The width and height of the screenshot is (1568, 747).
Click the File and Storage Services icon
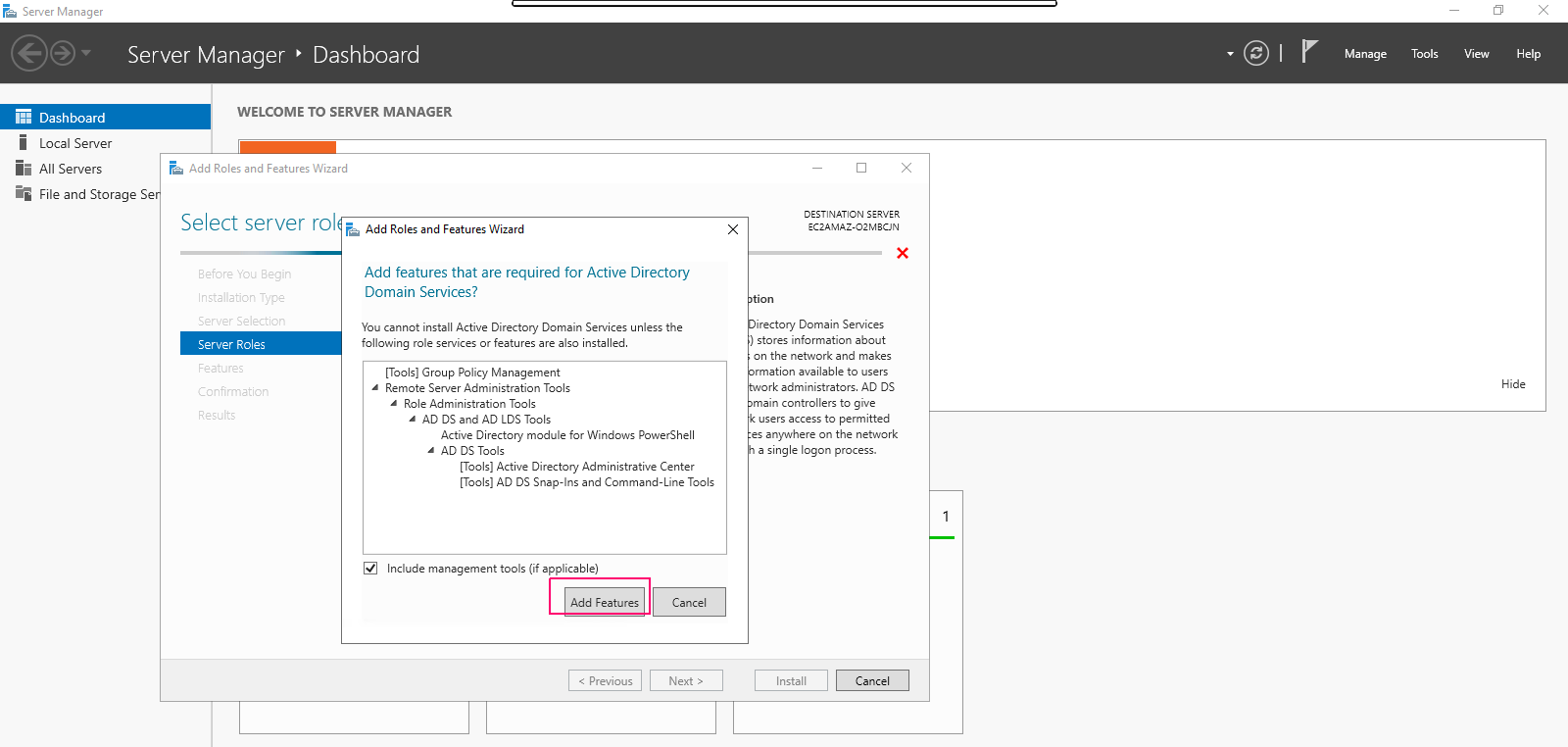(x=24, y=193)
